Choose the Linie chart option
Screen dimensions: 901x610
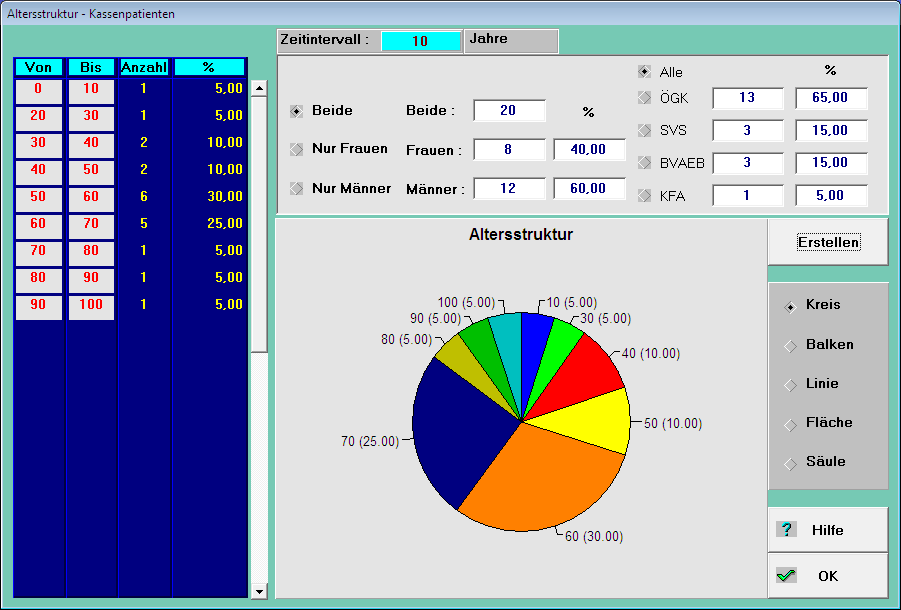(791, 384)
